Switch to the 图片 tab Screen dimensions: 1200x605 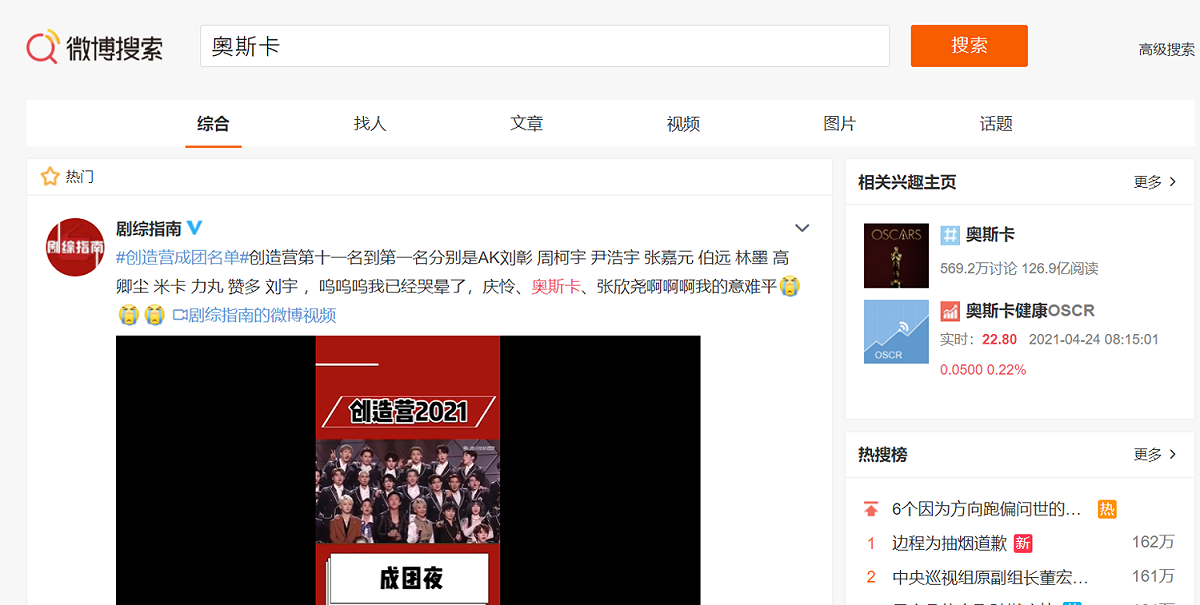pyautogui.click(x=840, y=123)
